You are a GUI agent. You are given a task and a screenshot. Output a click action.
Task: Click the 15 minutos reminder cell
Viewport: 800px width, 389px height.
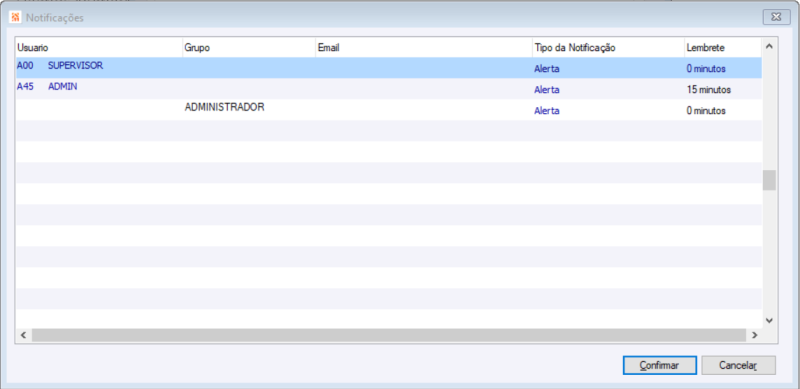pos(709,90)
